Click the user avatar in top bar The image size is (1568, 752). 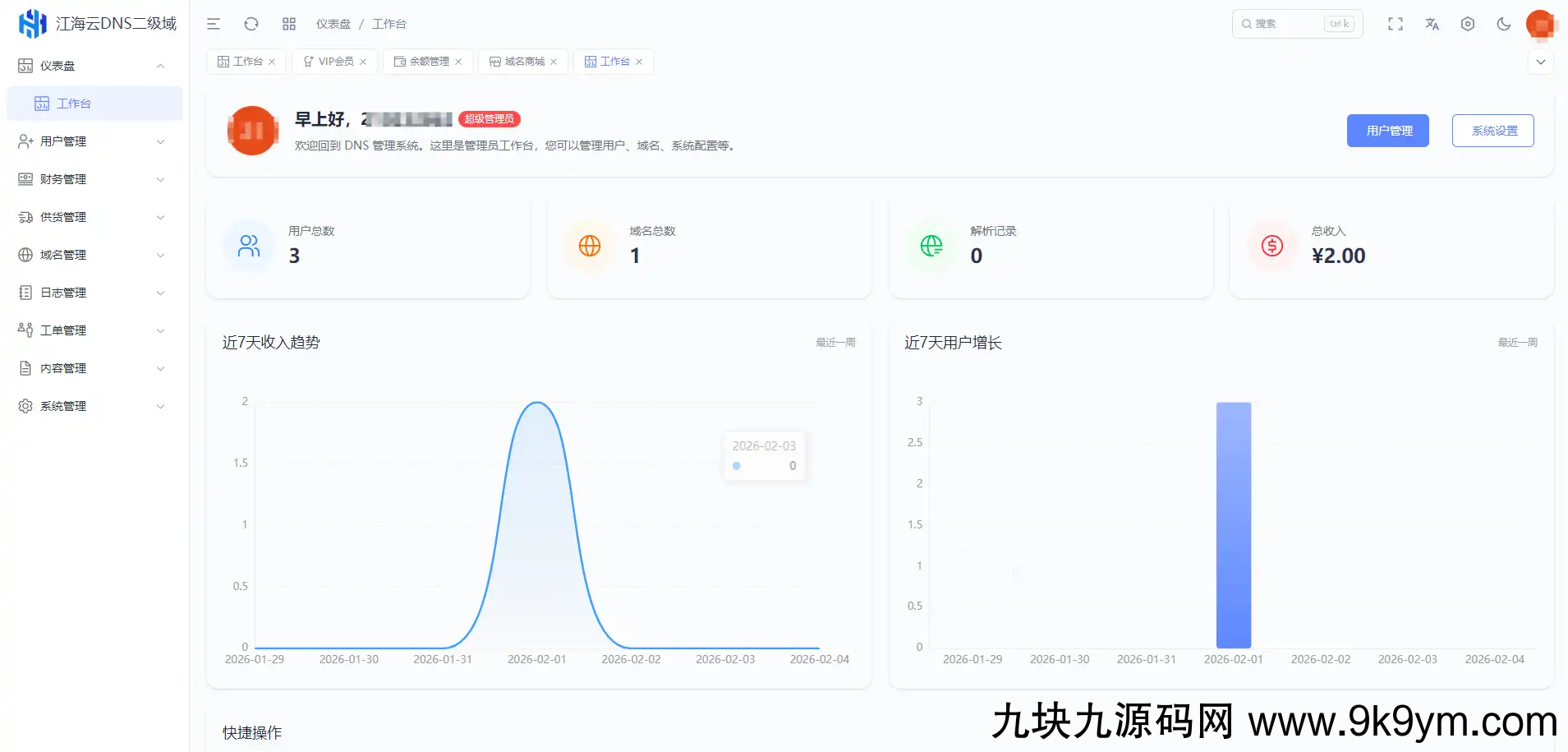pyautogui.click(x=1540, y=25)
